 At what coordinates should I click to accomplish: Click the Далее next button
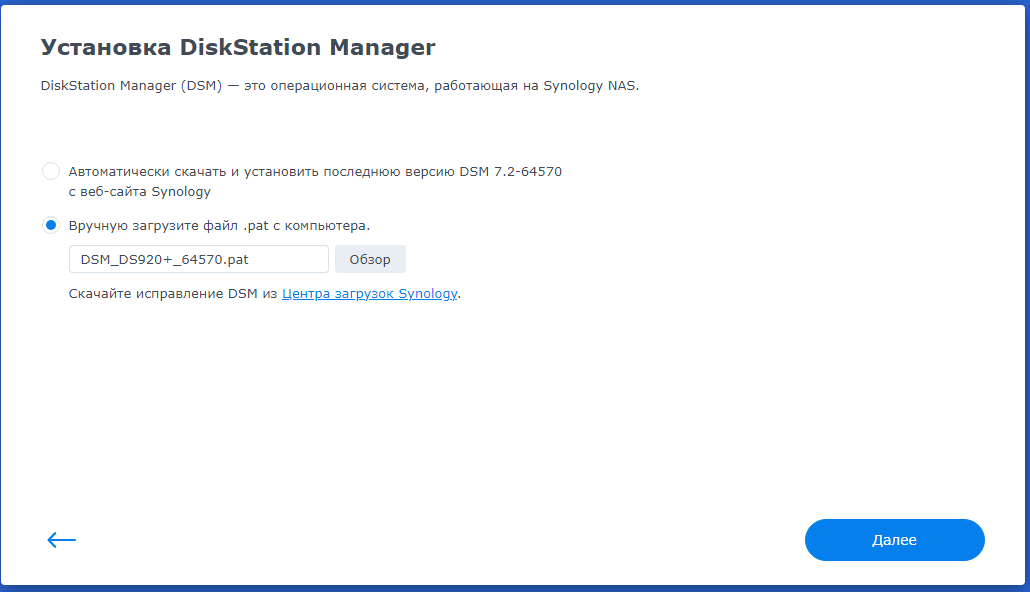point(894,540)
